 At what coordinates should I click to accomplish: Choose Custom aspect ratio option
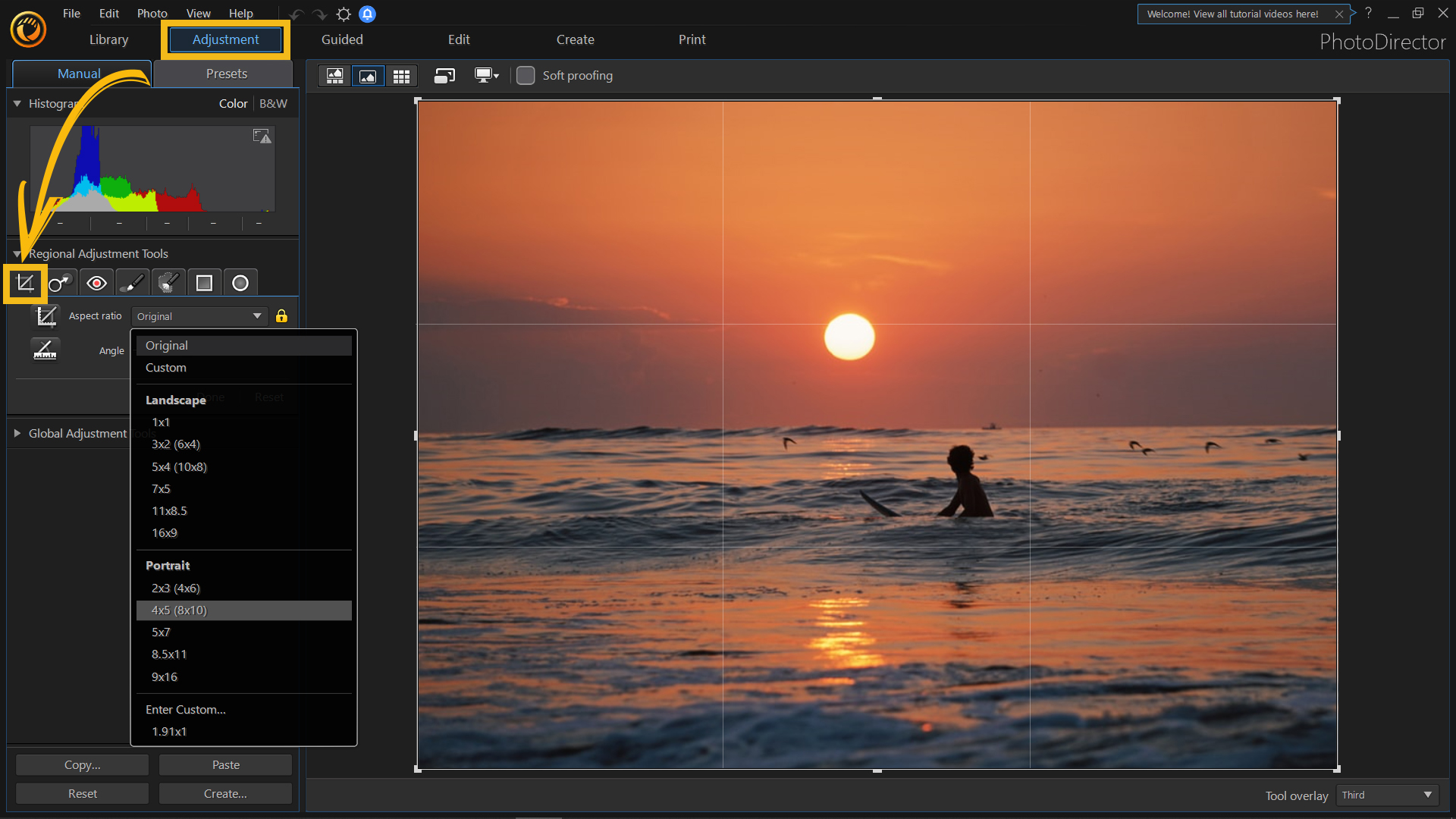point(244,368)
